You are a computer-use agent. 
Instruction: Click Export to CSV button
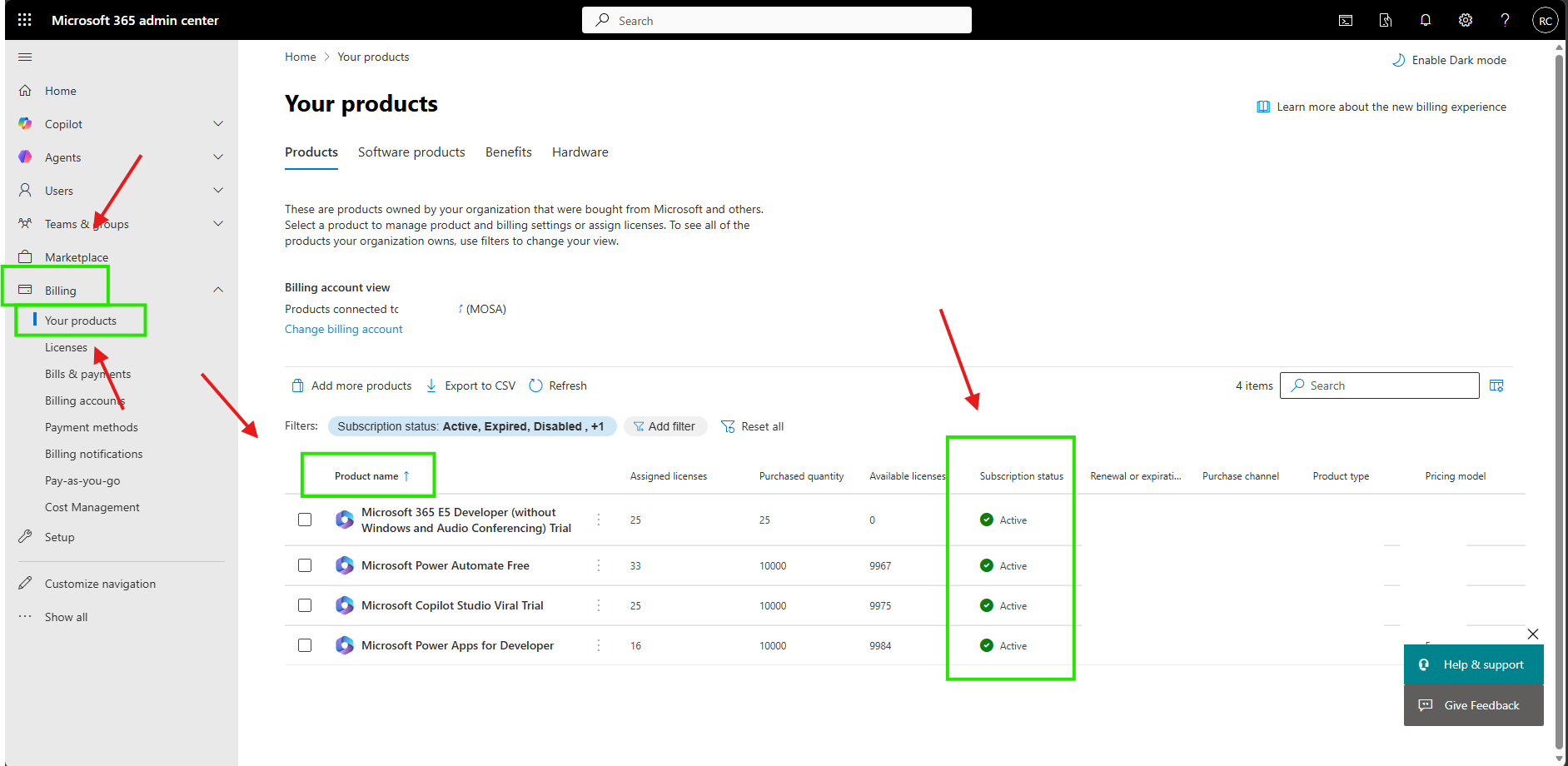[x=470, y=385]
